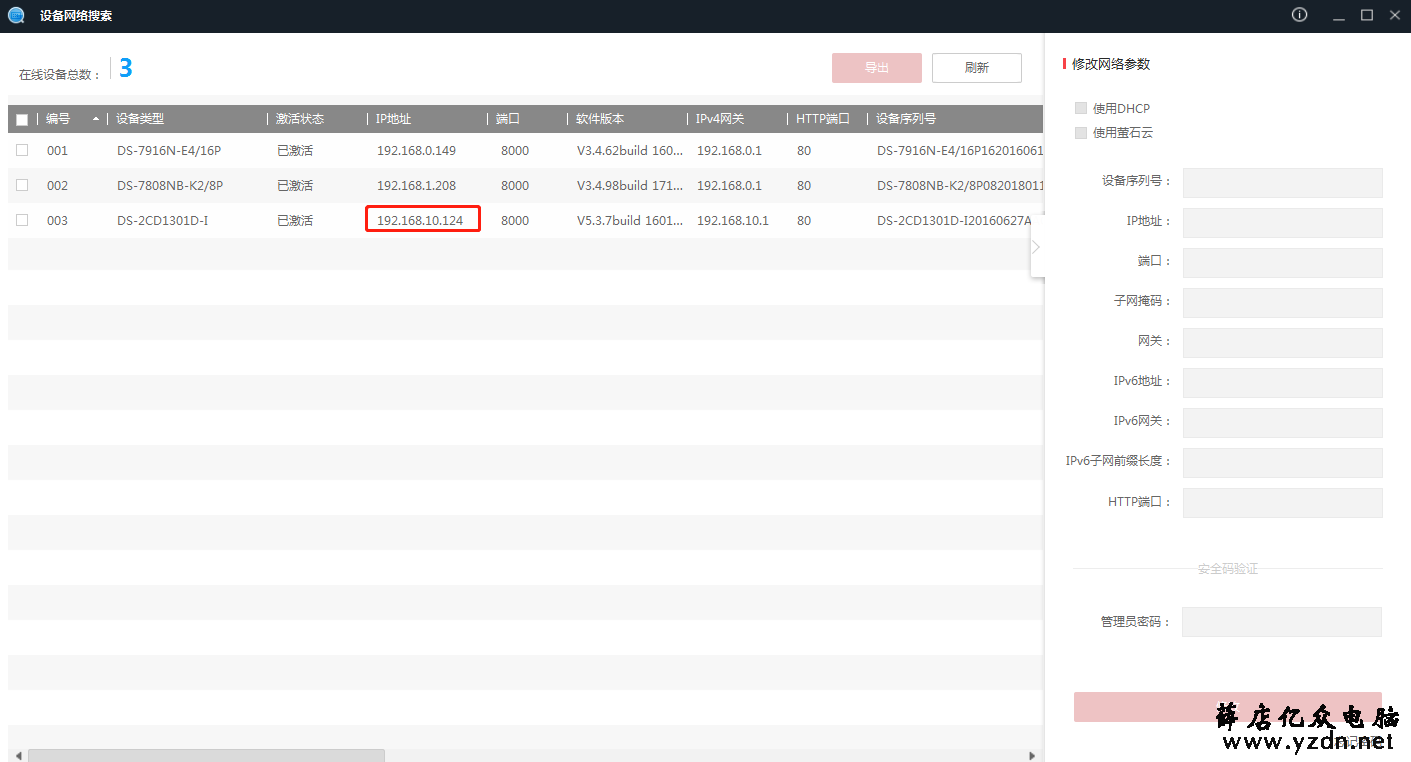Maximize the 设备网络搜索 window
This screenshot has width=1411, height=762.
(x=1367, y=15)
